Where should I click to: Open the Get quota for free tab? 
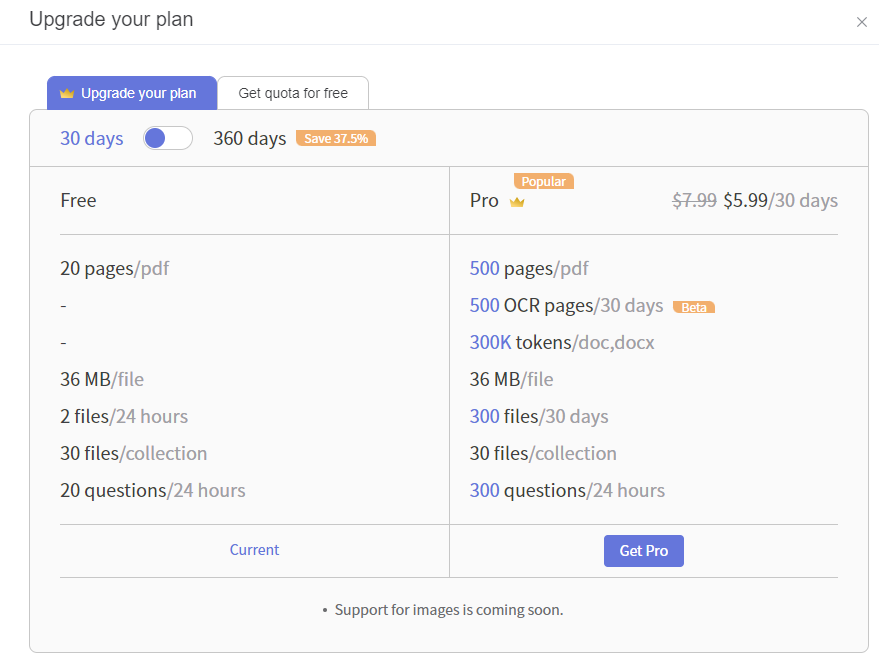click(x=293, y=93)
